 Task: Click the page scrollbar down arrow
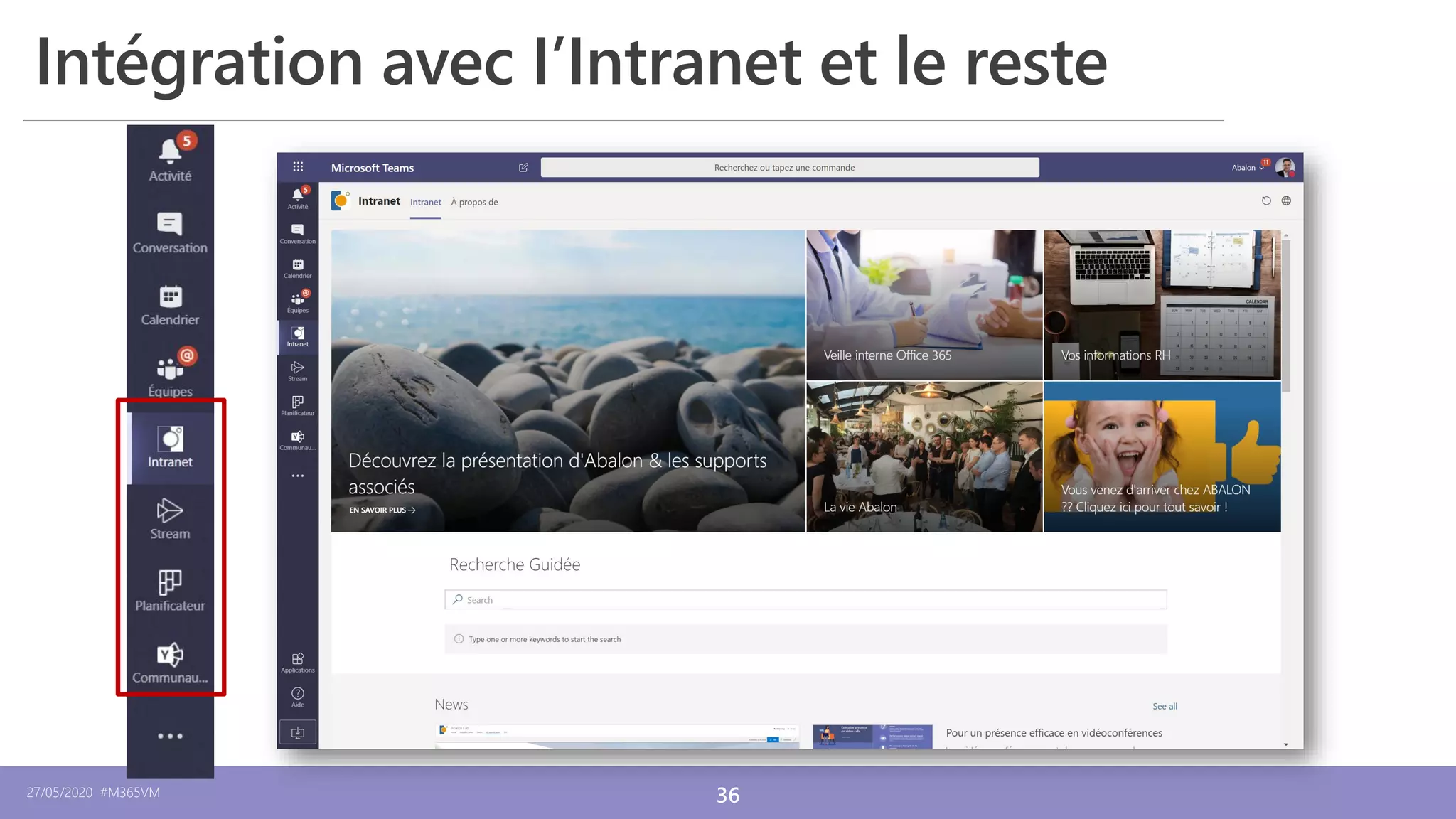tap(1286, 744)
